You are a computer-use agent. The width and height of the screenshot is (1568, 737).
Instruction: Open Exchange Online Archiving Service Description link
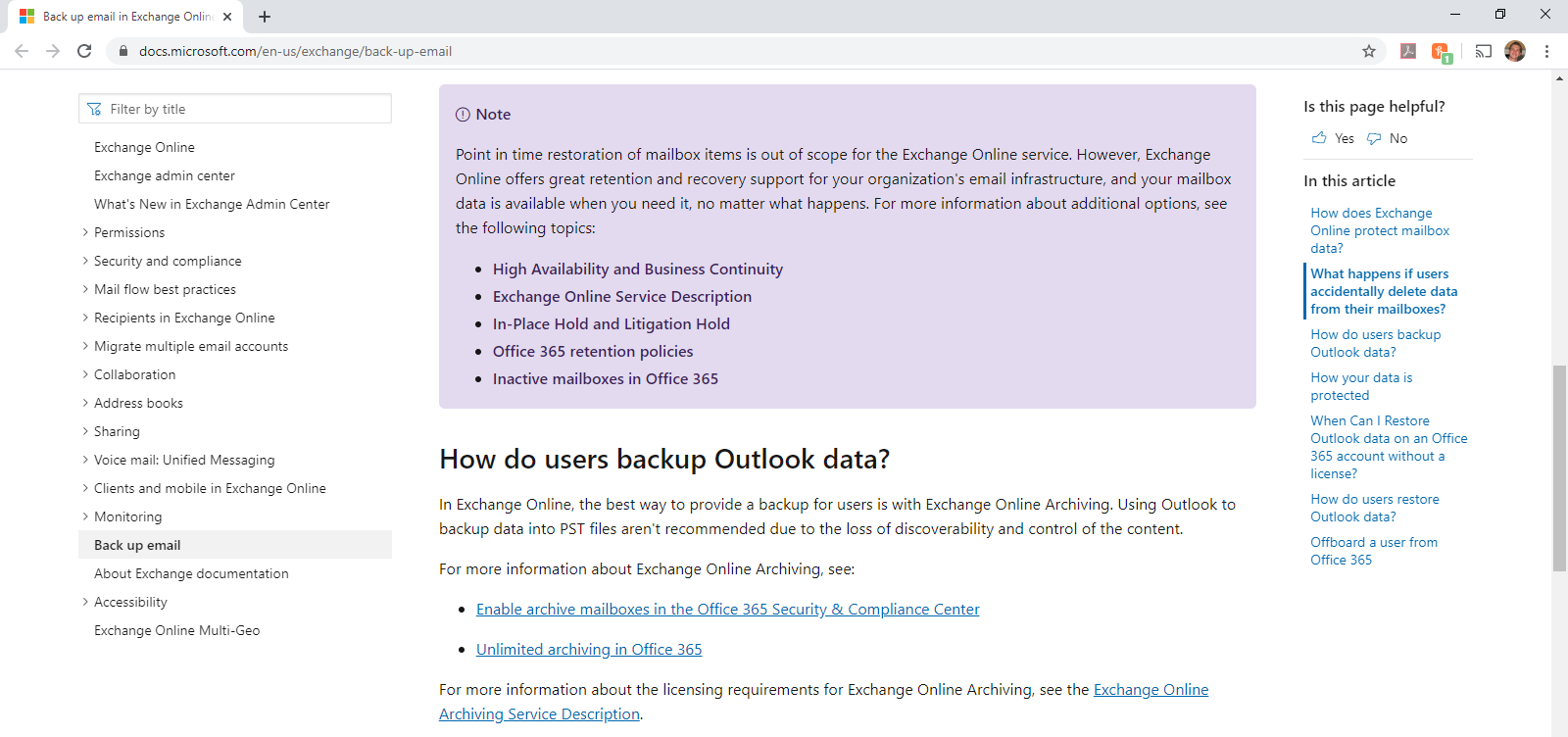coord(824,702)
